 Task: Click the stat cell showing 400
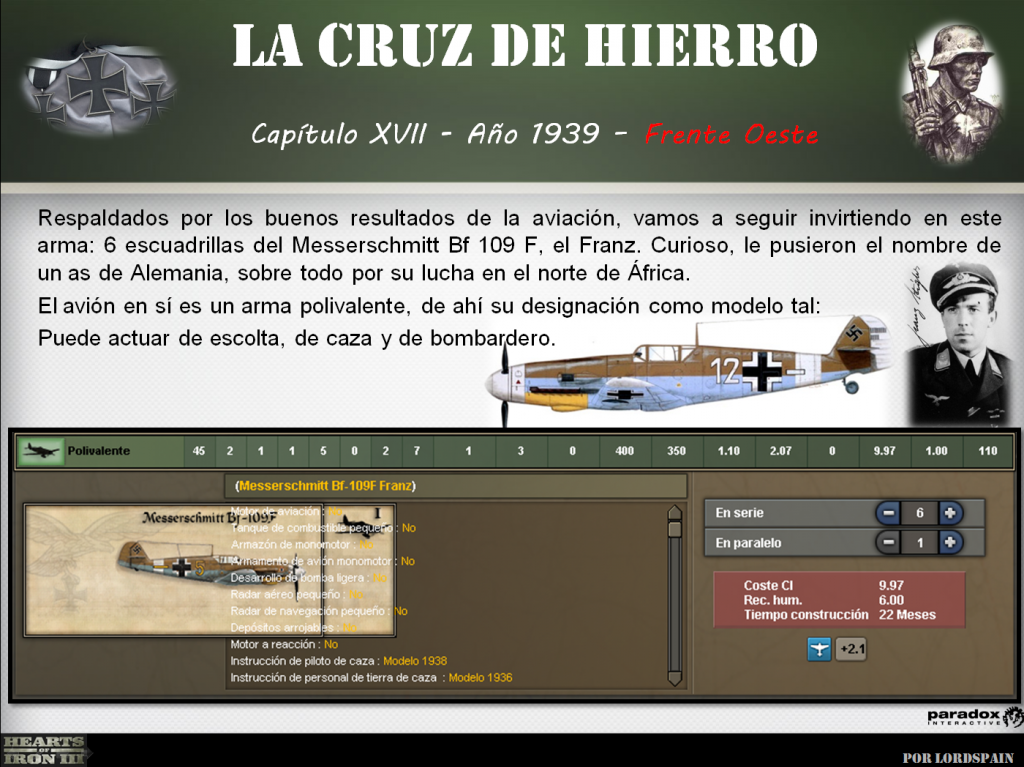click(624, 451)
